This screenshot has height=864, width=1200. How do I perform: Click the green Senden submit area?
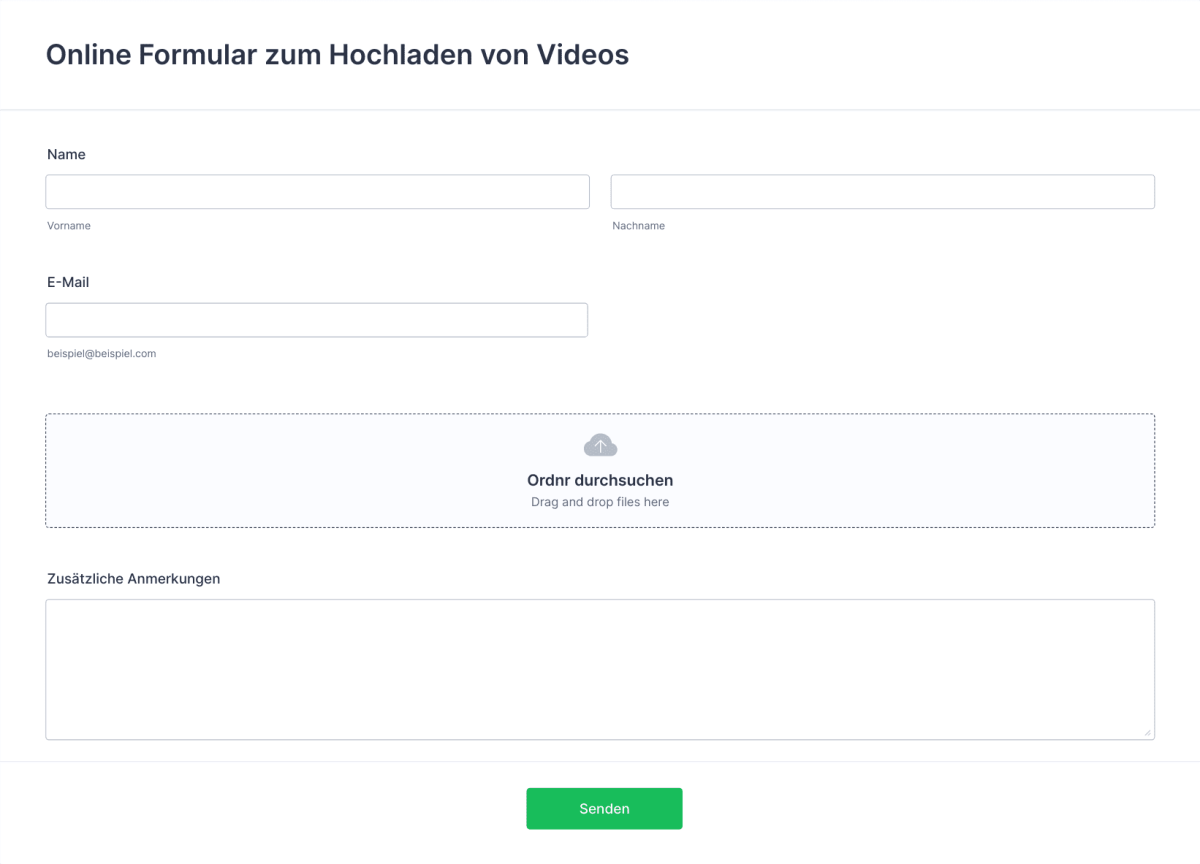(604, 808)
